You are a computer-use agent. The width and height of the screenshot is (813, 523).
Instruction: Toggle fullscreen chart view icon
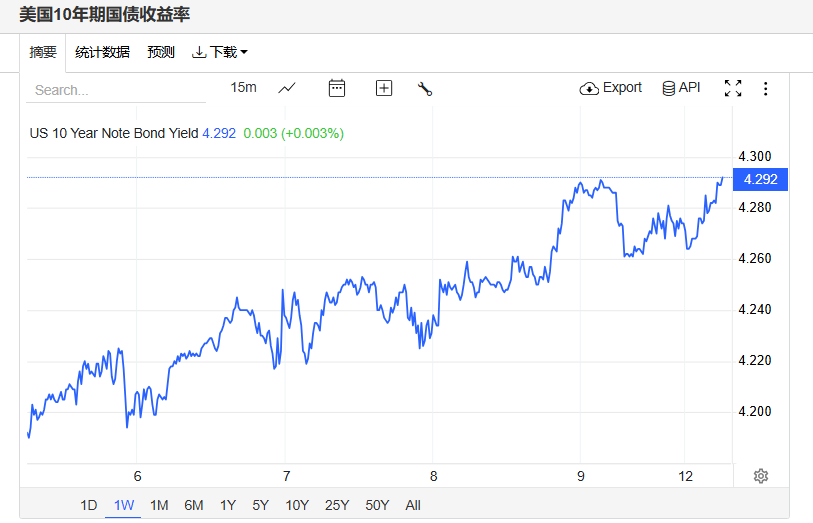click(x=733, y=88)
